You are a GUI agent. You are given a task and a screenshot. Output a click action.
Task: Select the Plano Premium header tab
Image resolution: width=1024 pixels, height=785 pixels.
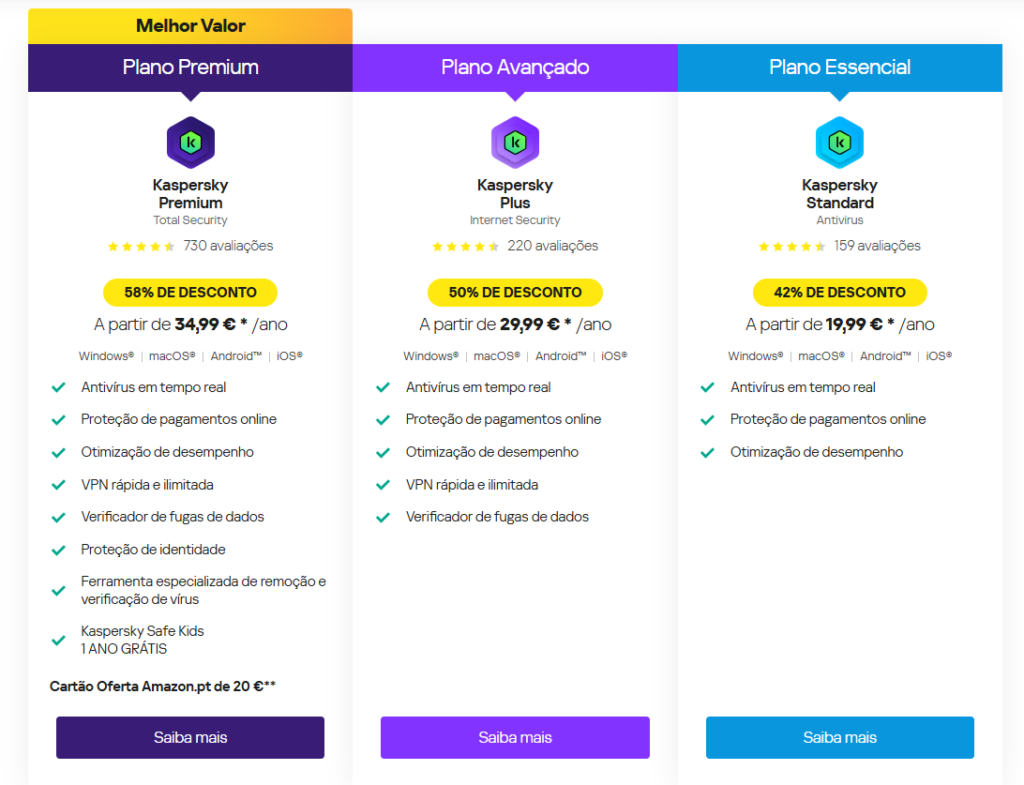(x=190, y=68)
